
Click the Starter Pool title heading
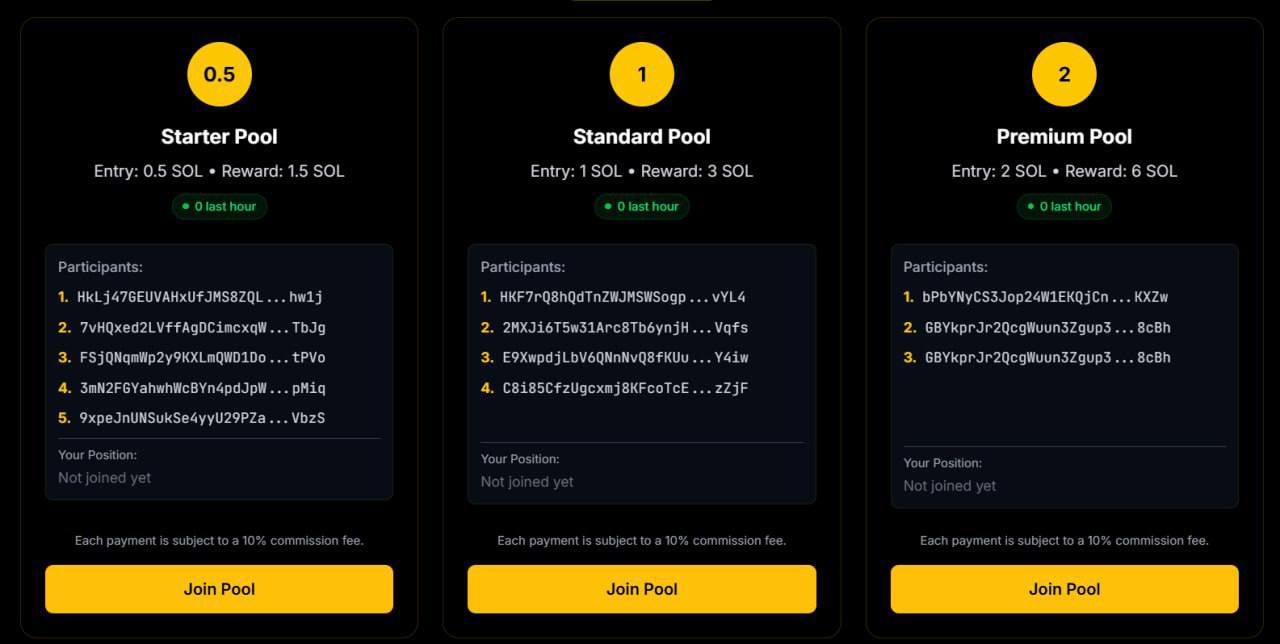coord(219,137)
